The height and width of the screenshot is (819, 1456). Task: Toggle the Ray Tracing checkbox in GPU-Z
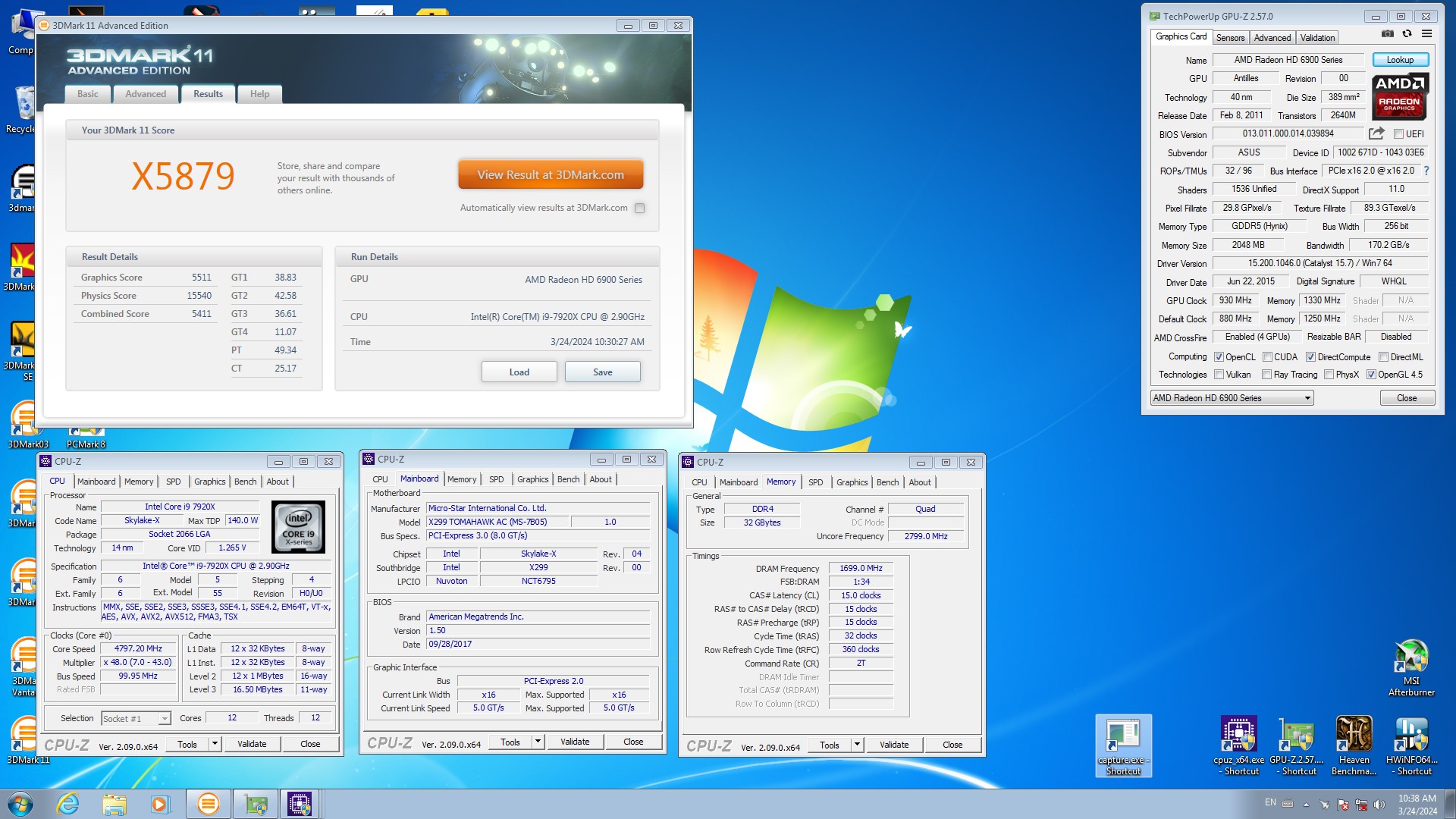[x=1266, y=375]
